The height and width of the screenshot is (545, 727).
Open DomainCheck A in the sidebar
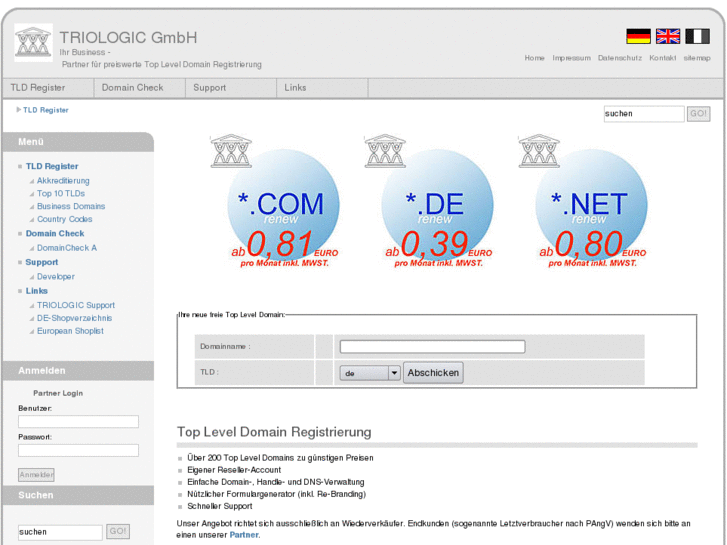(67, 248)
